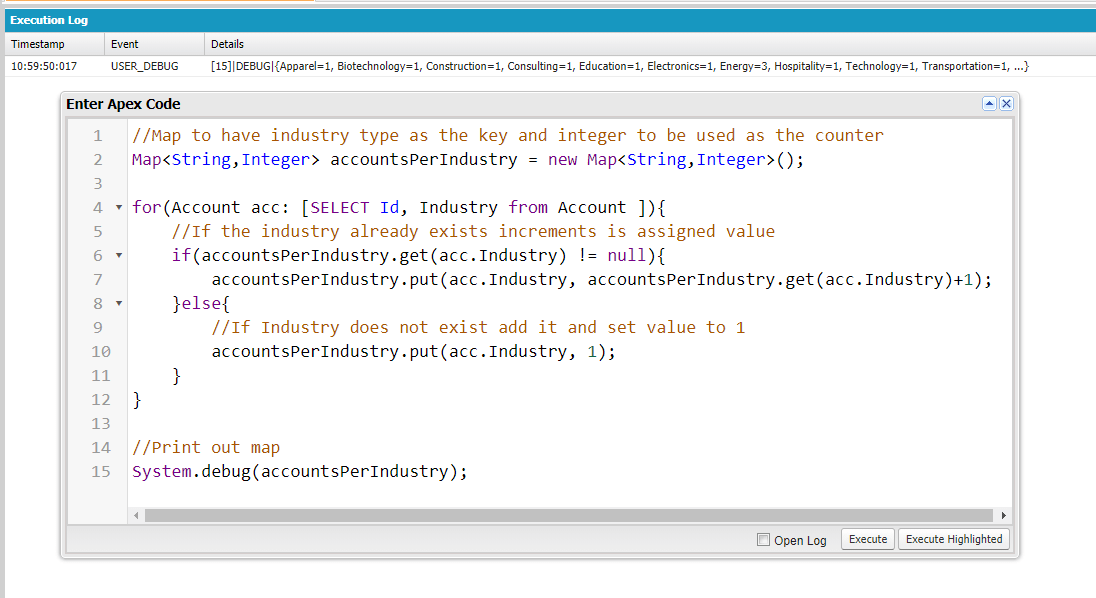Collapse the else block at line 8
Image resolution: width=1096 pixels, height=598 pixels.
coord(117,303)
